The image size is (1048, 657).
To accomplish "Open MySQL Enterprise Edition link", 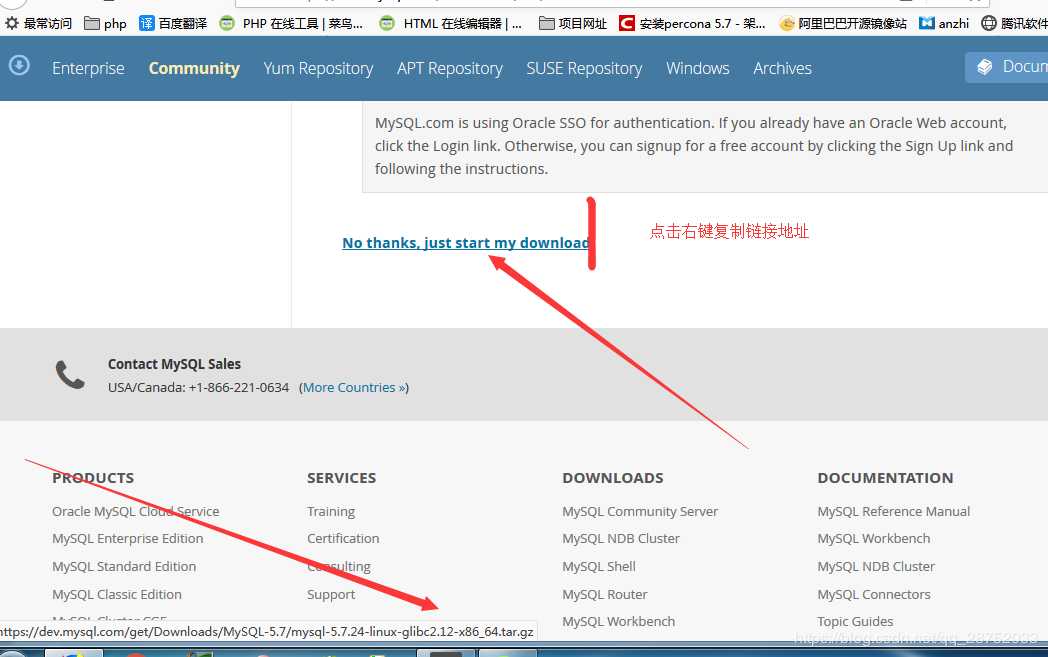I will tap(128, 539).
